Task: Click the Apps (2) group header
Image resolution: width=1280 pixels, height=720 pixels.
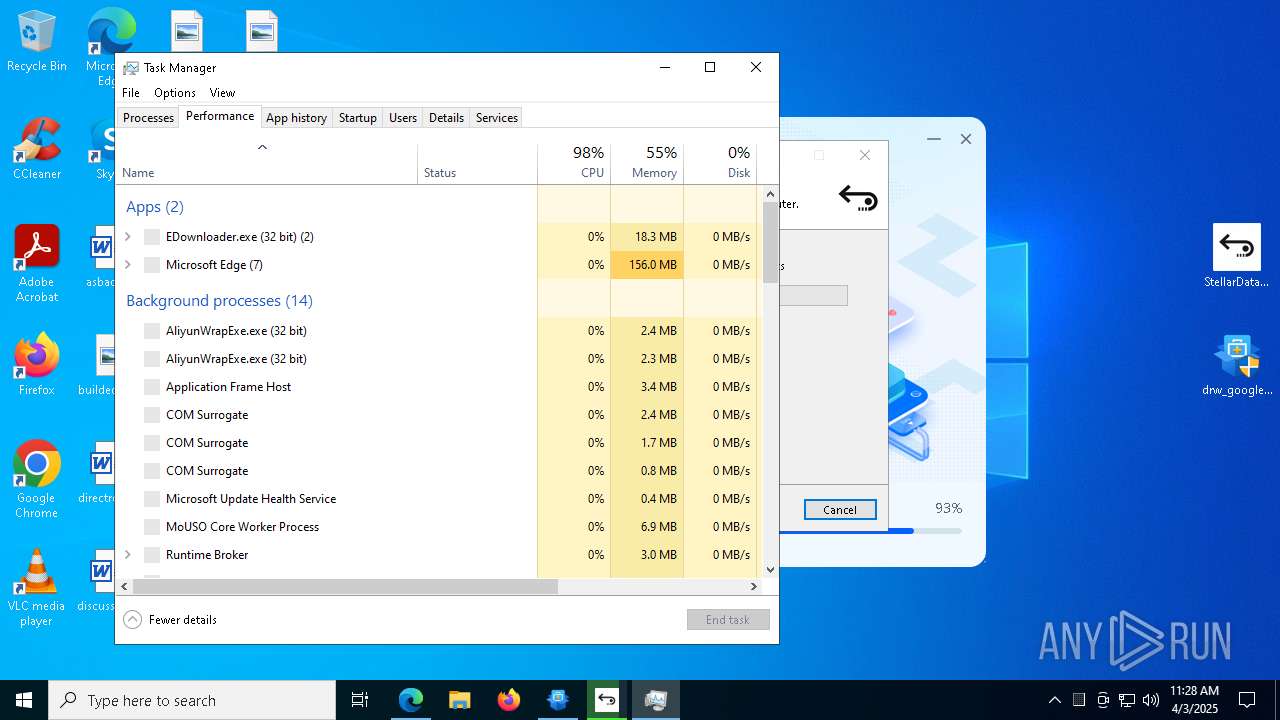Action: [155, 207]
